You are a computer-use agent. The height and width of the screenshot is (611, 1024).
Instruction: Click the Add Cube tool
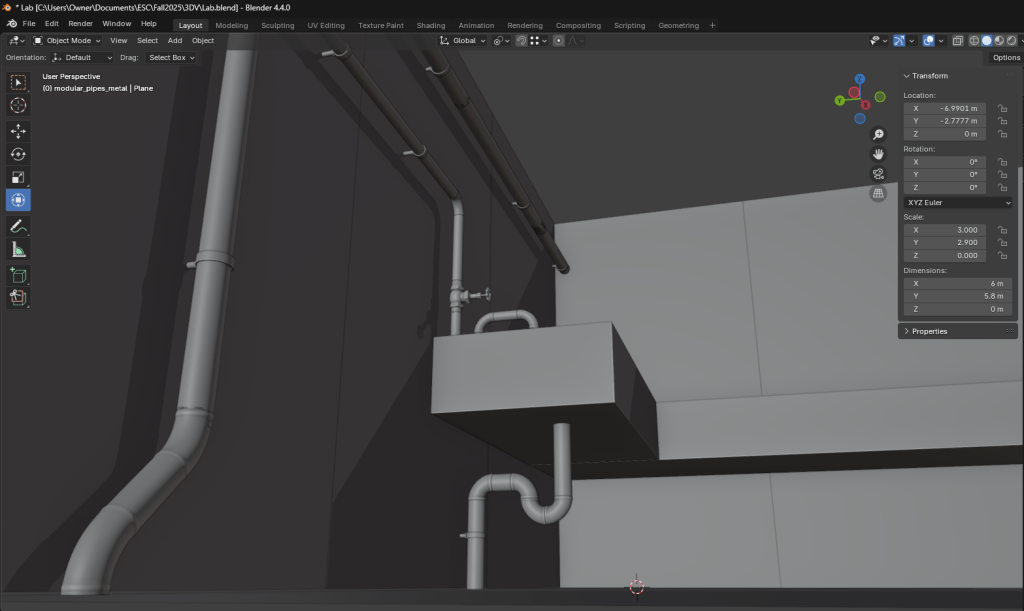coord(18,274)
